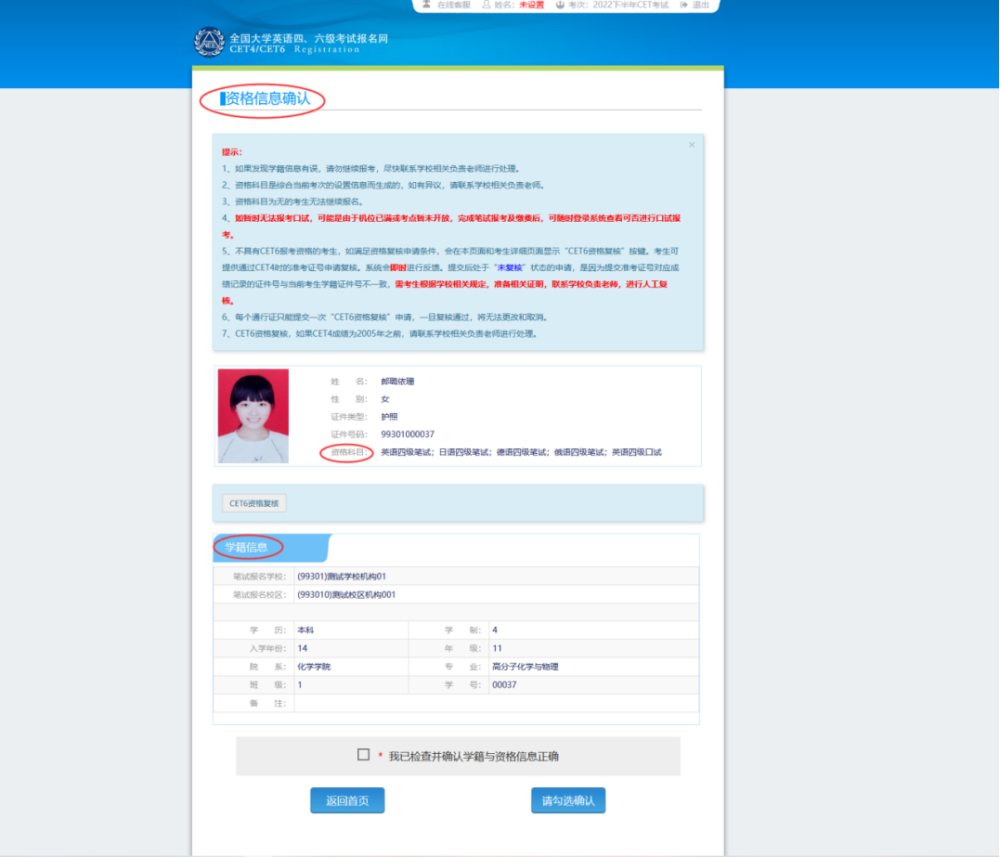Click the red 未设置 name link
This screenshot has height=857, width=1000.
coord(531,5)
